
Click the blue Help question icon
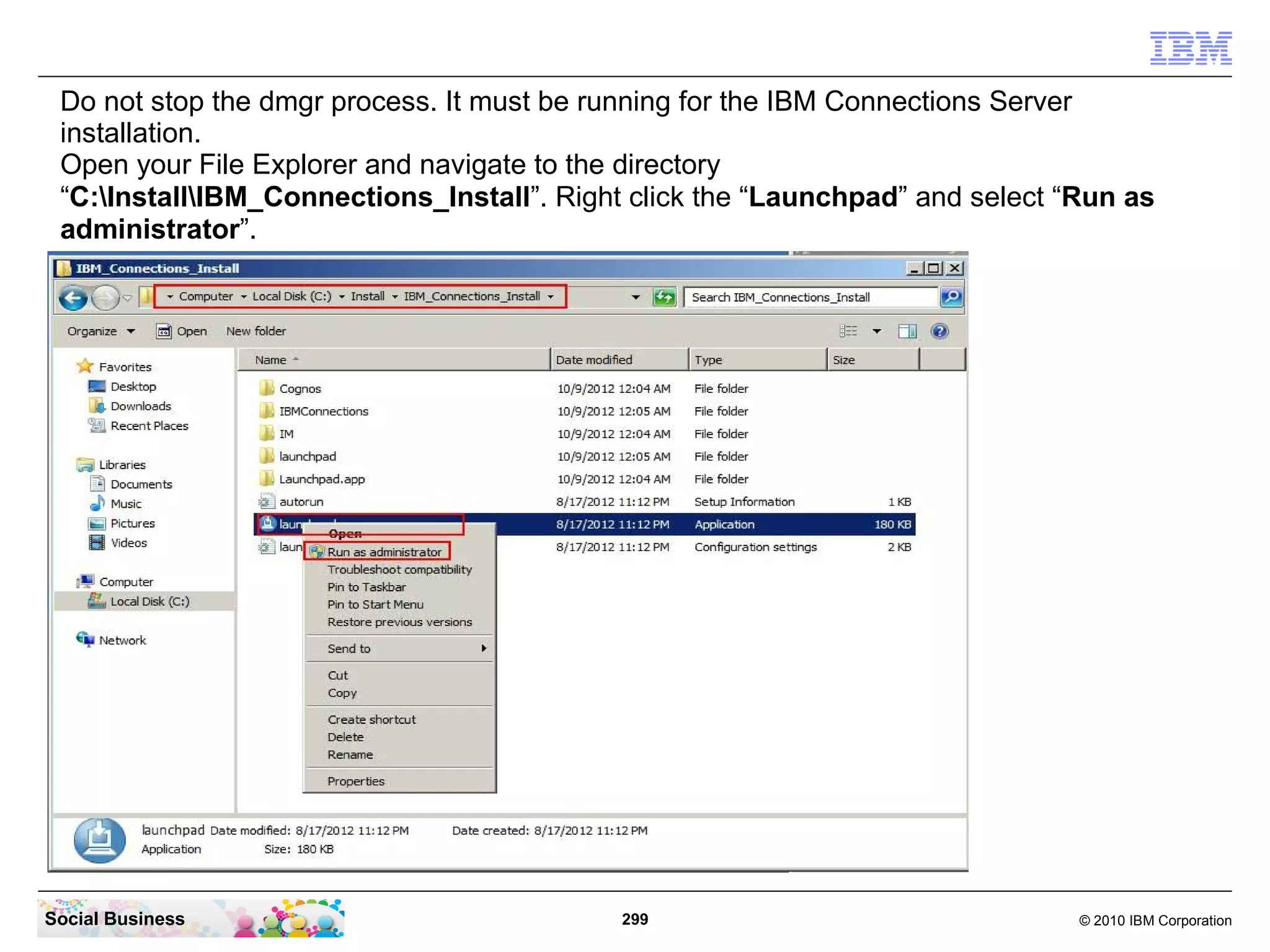[x=939, y=331]
